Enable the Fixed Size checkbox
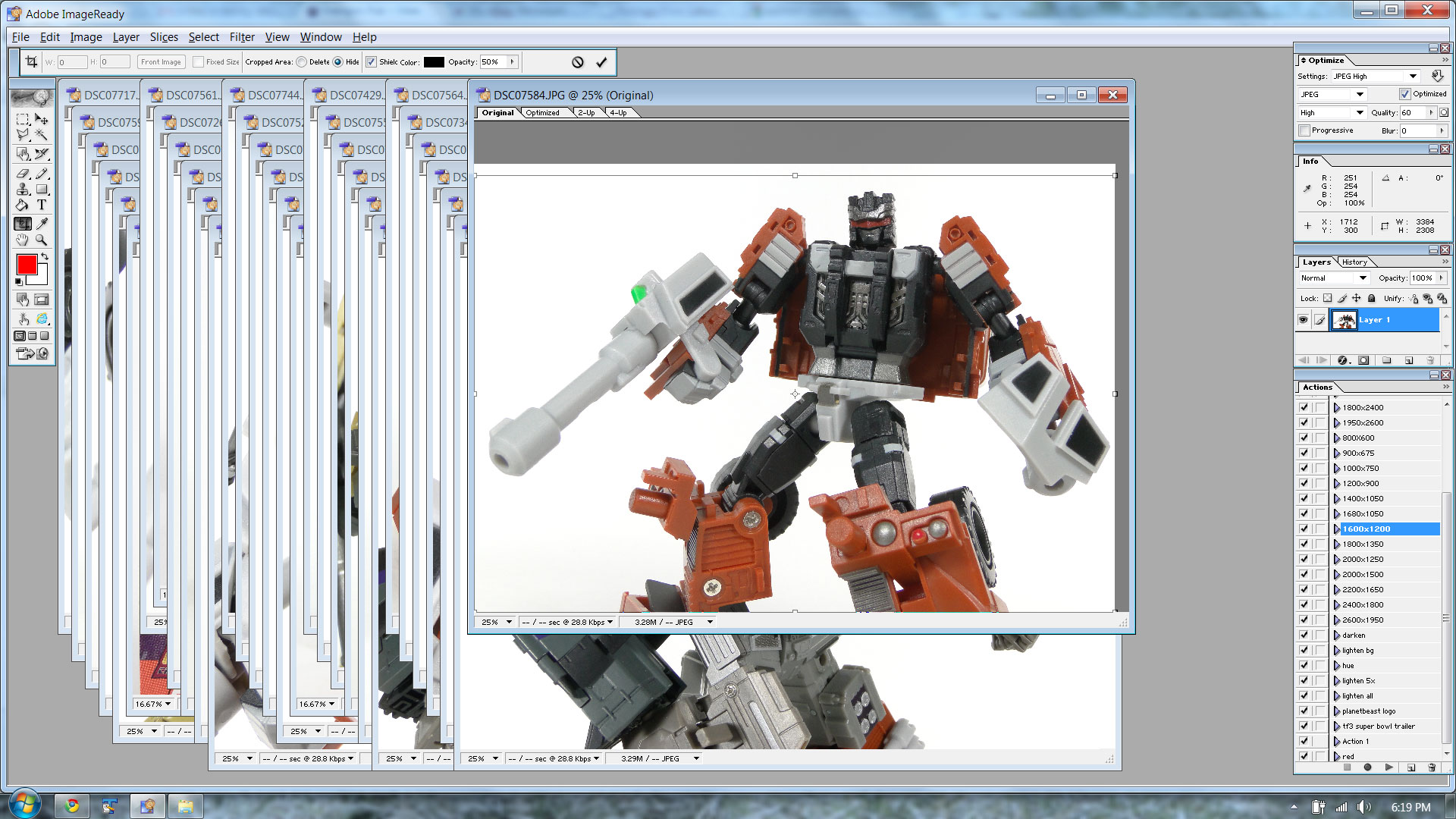This screenshot has width=1456, height=819. (x=198, y=62)
